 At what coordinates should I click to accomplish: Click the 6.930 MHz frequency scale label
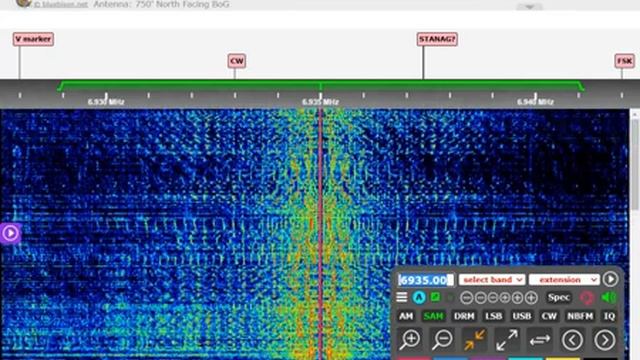point(106,102)
